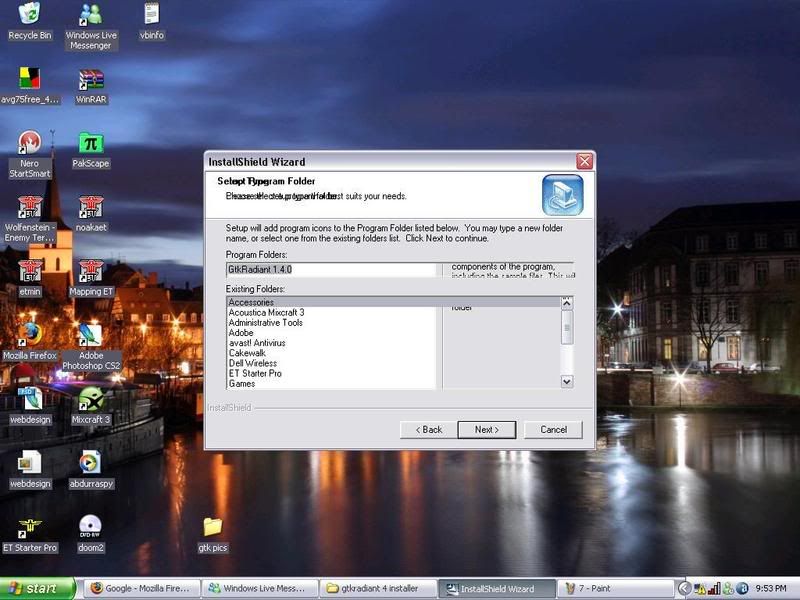
Task: Select the Mozilla Firefox desktop icon
Action: [29, 334]
